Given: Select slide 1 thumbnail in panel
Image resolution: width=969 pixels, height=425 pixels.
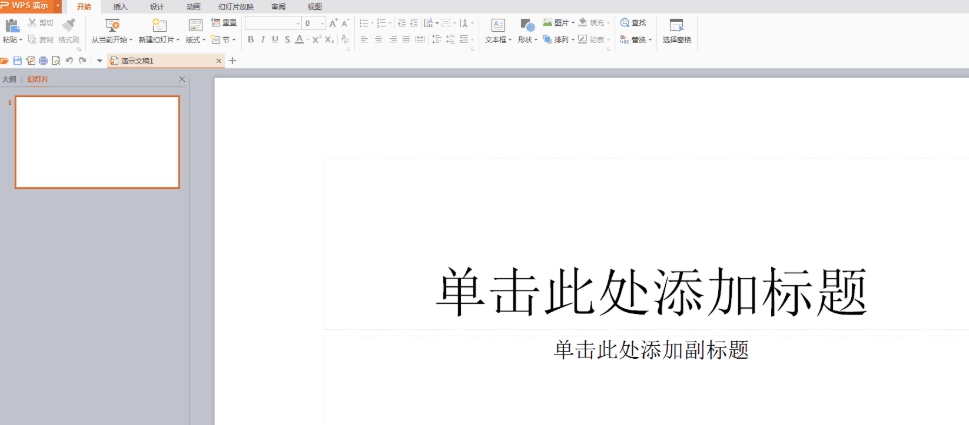Looking at the screenshot, I should [97, 142].
